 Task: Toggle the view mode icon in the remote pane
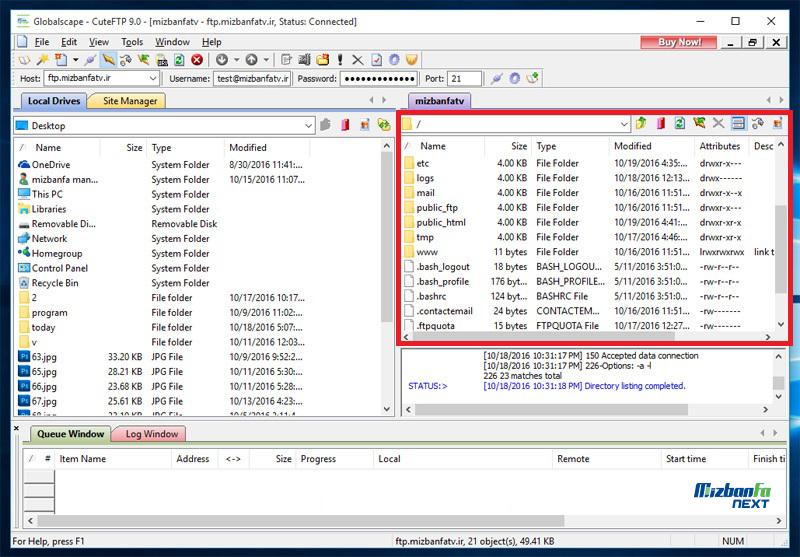click(738, 124)
